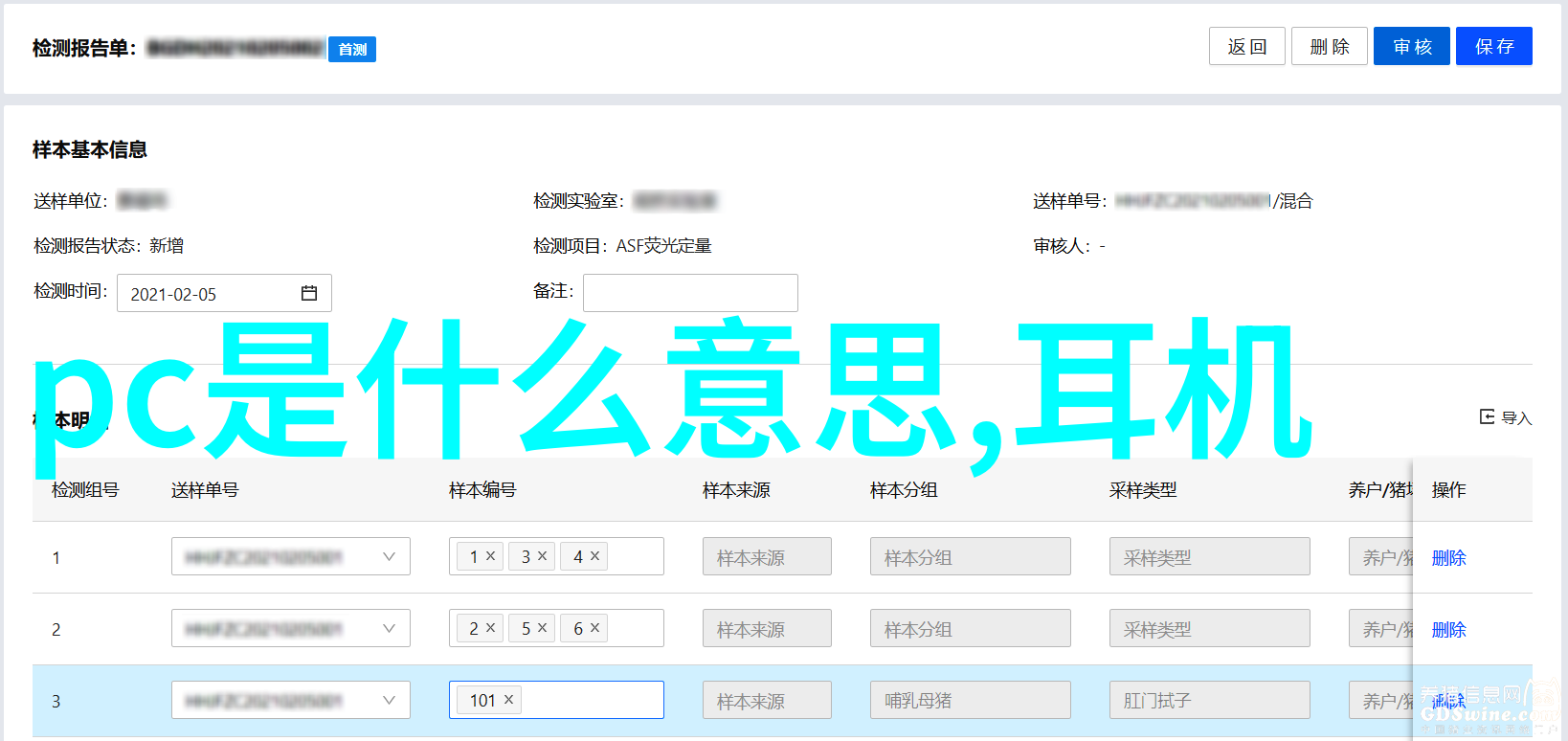Remove sample tag 101 in row 3
Viewport: 1568px width, 741px height.
pos(509,700)
